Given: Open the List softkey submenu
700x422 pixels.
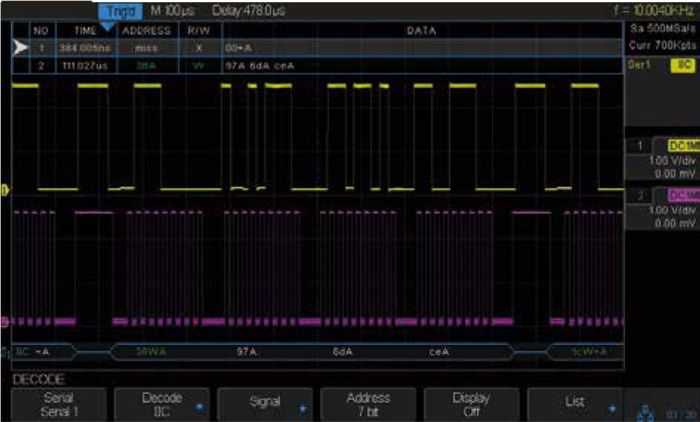Looking at the screenshot, I should (x=575, y=405).
